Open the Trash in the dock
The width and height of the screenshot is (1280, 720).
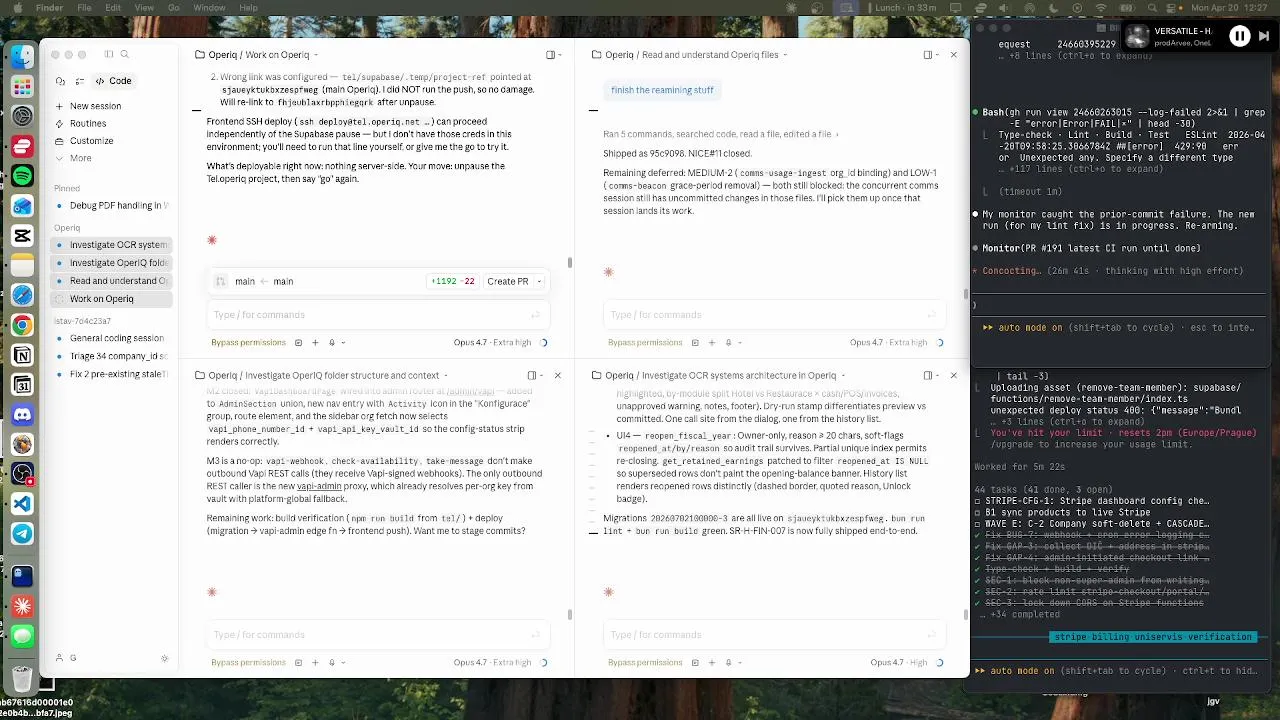[x=22, y=677]
